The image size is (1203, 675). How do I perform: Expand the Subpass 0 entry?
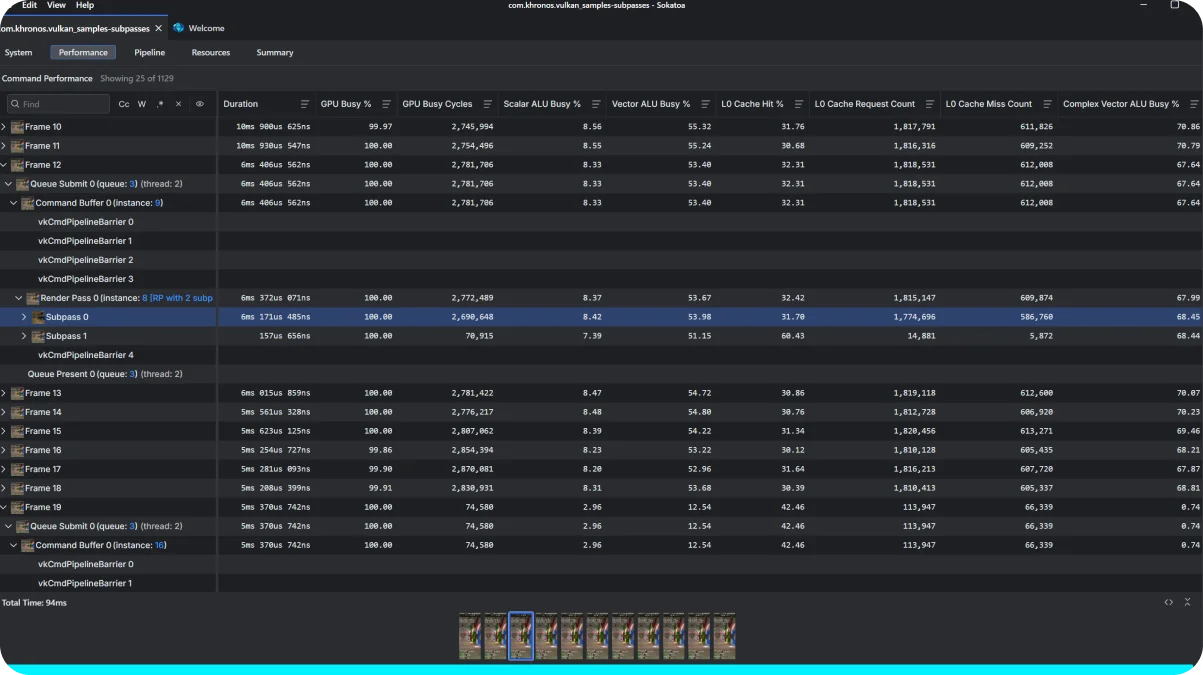coord(23,316)
